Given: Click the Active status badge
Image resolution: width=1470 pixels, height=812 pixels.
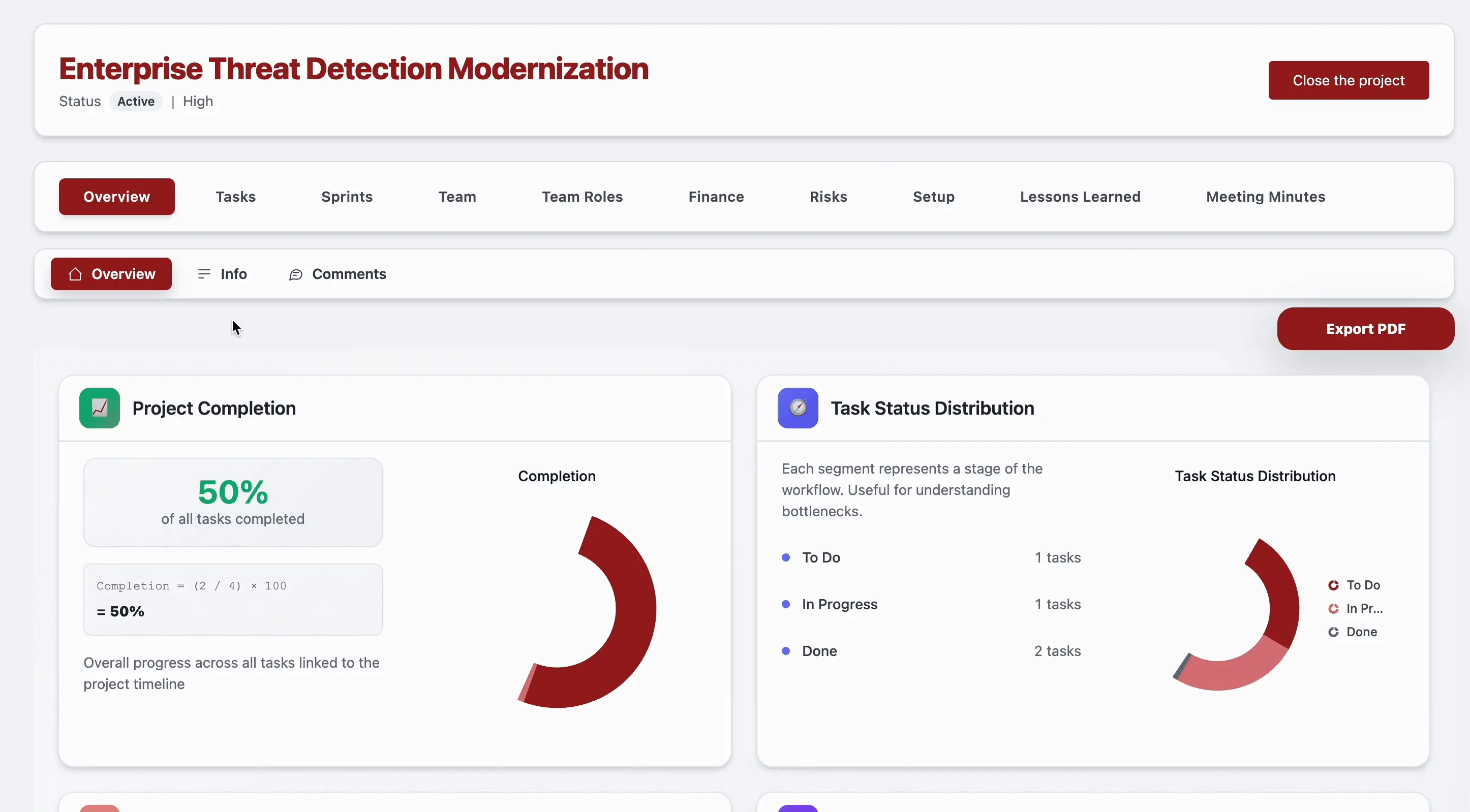Looking at the screenshot, I should (x=136, y=101).
